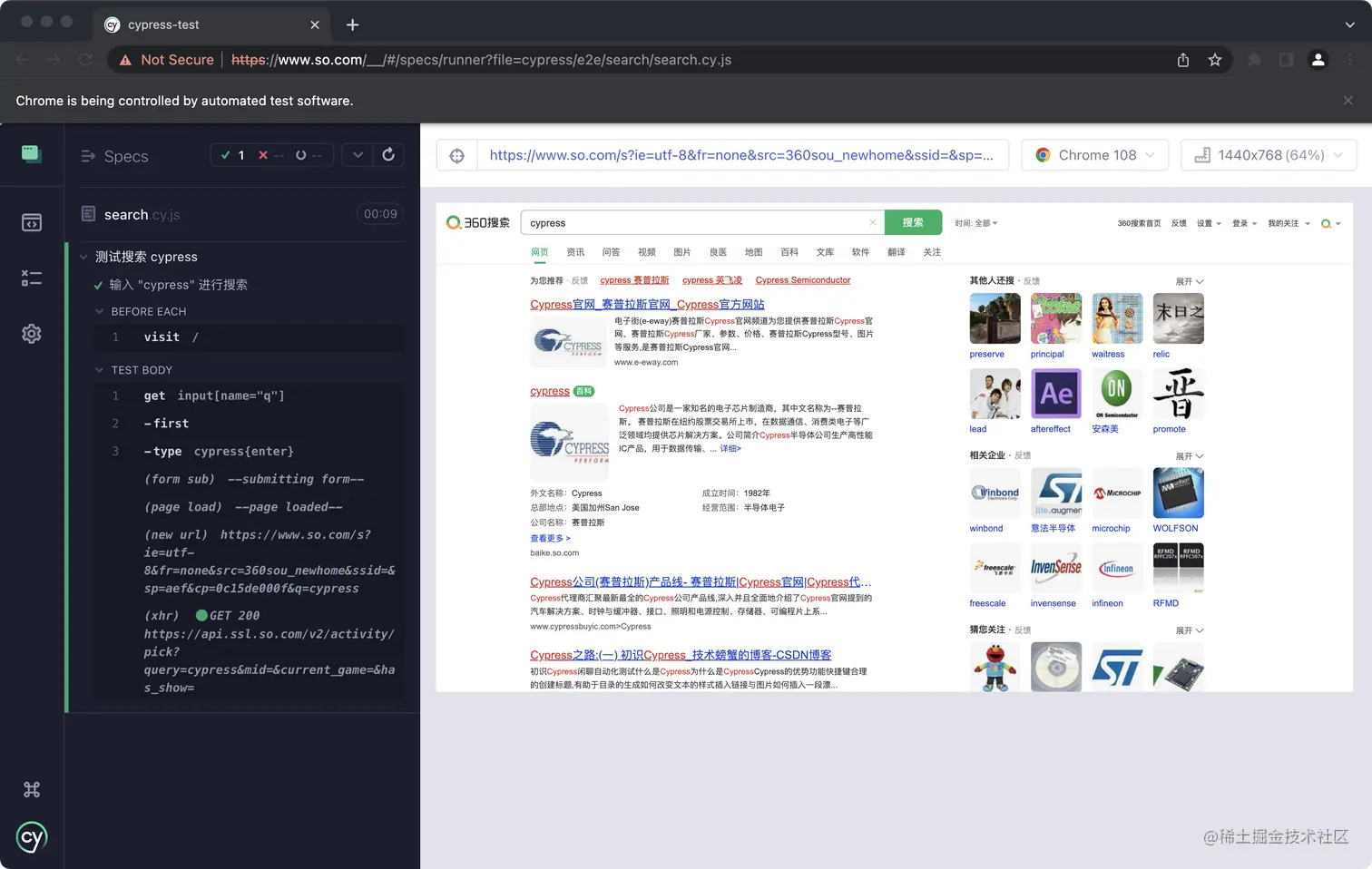Screen dimensions: 1372x869
Task: Open the test options chevron dropdown
Action: [x=358, y=155]
